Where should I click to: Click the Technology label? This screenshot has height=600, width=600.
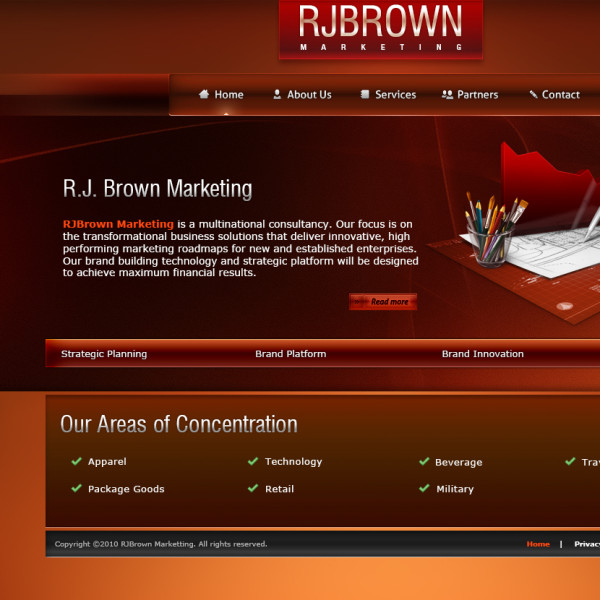[293, 462]
